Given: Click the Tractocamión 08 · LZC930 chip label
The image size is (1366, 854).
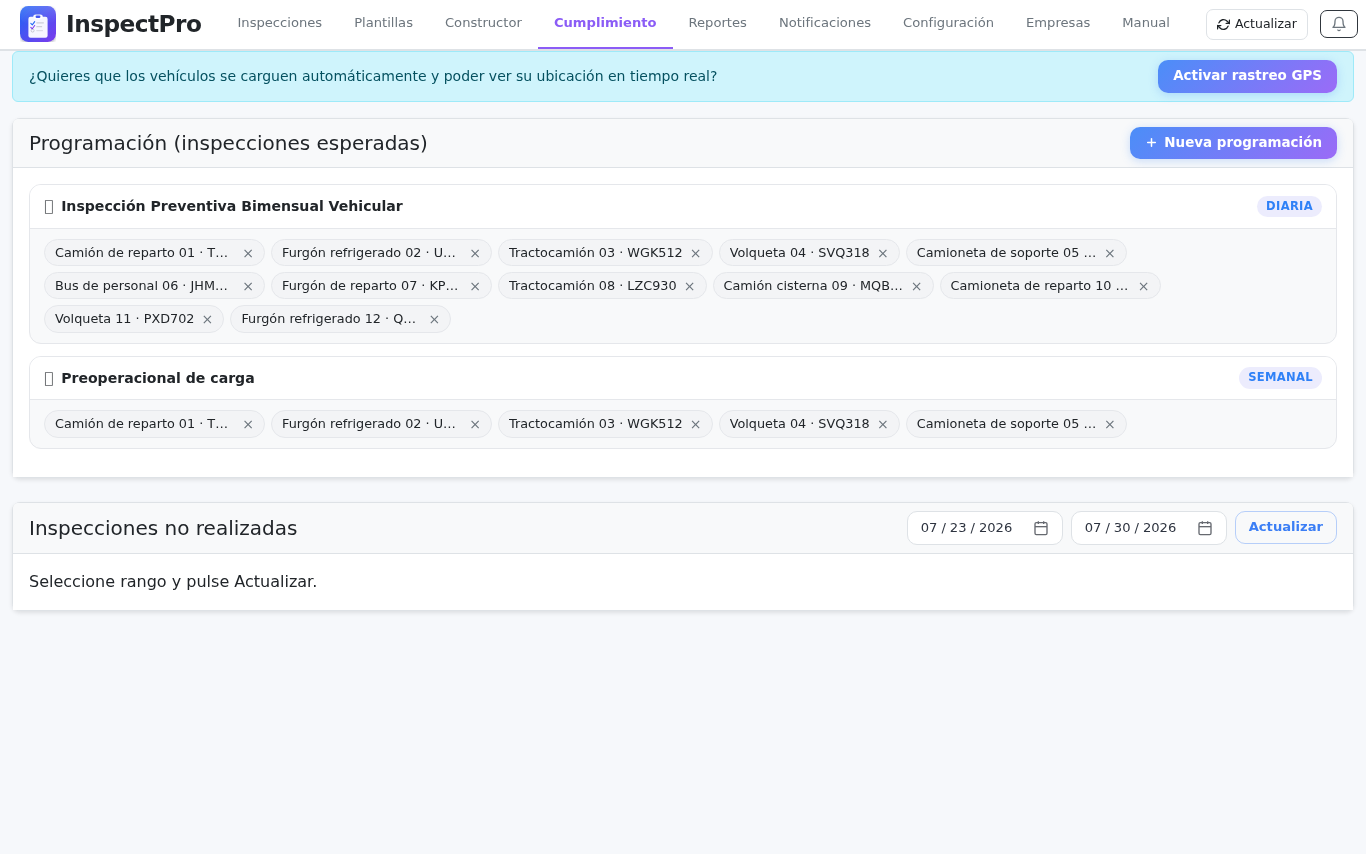Looking at the screenshot, I should pos(592,286).
